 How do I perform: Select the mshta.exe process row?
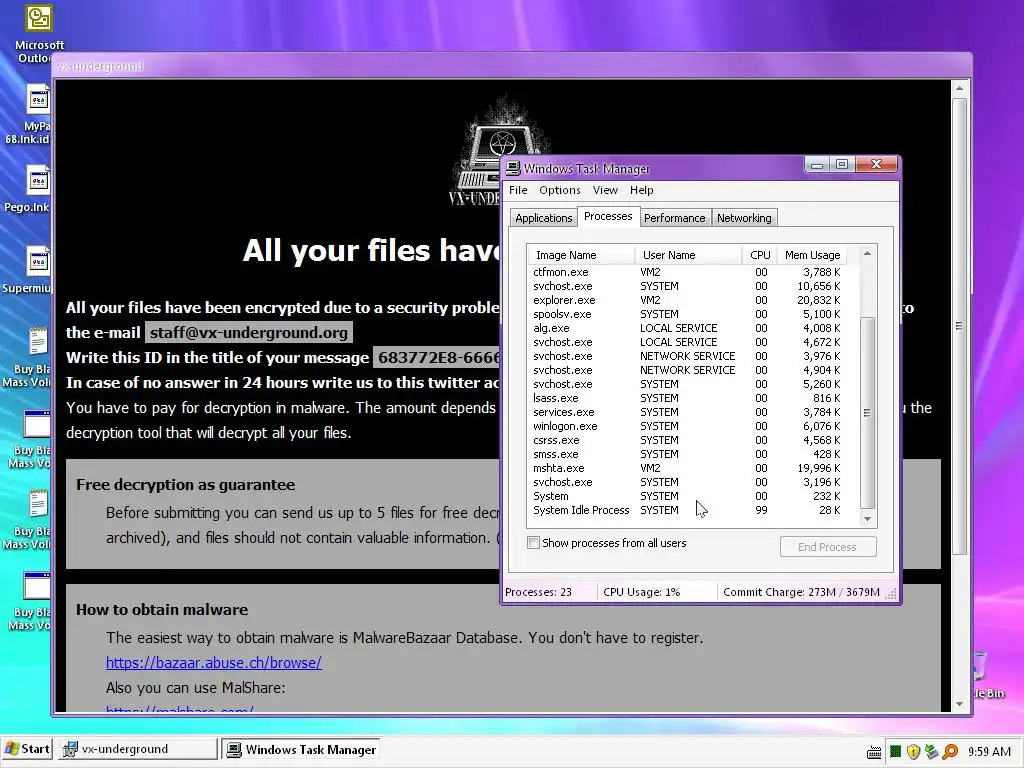click(x=687, y=468)
